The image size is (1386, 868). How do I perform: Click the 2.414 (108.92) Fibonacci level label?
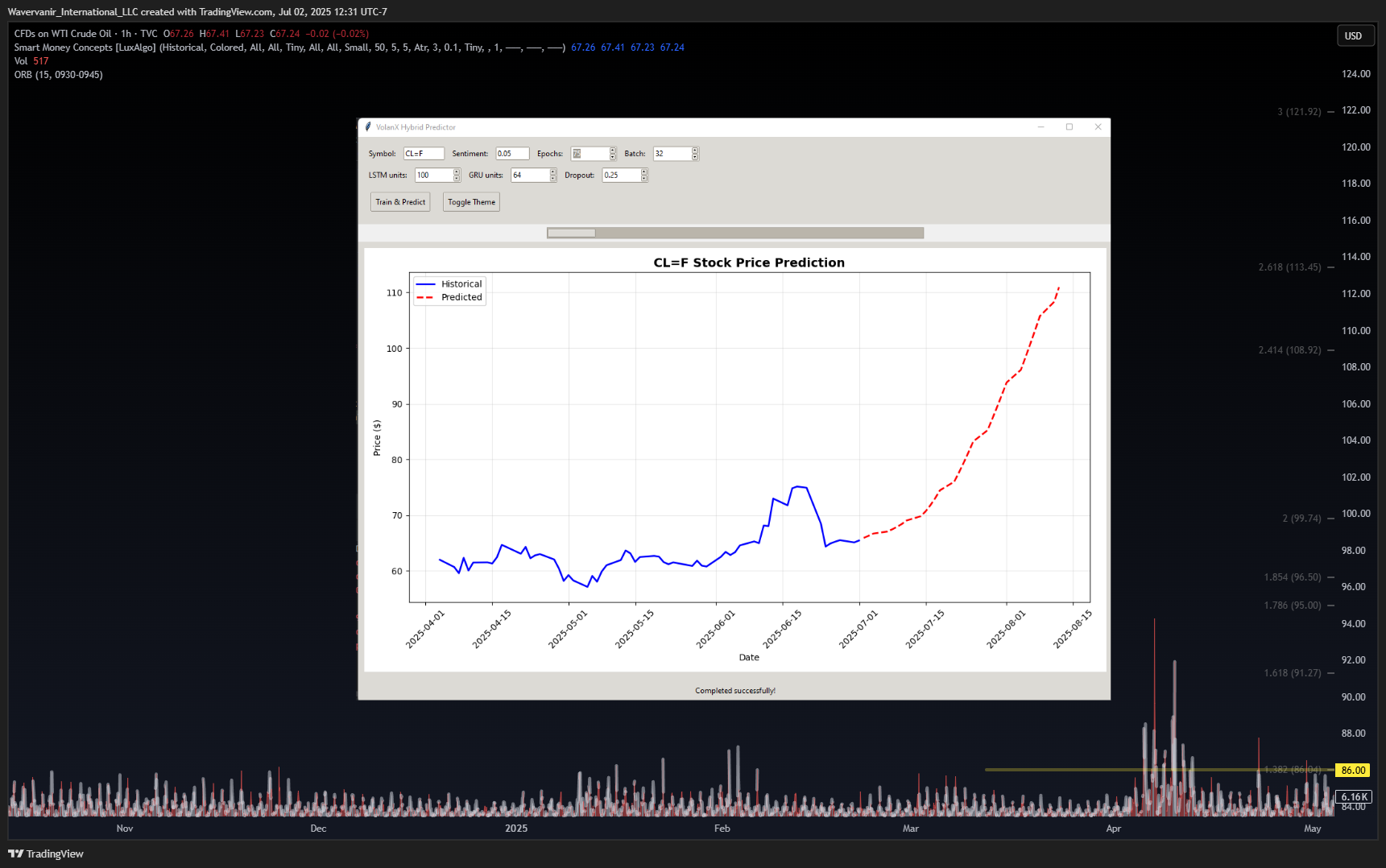(1289, 350)
